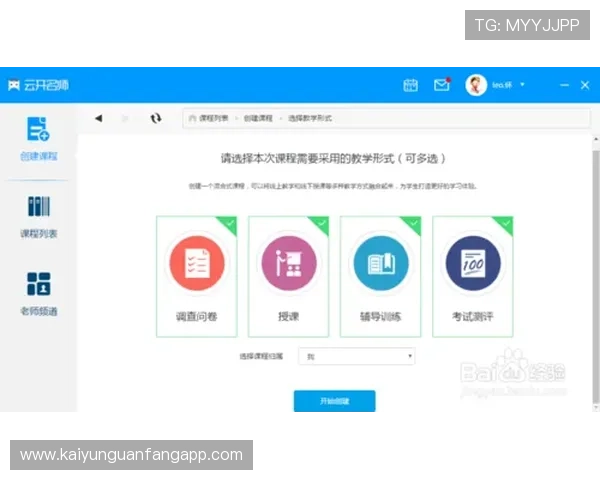Toggle the 调查问卷 teaching form card
600x480 pixels.
point(197,276)
